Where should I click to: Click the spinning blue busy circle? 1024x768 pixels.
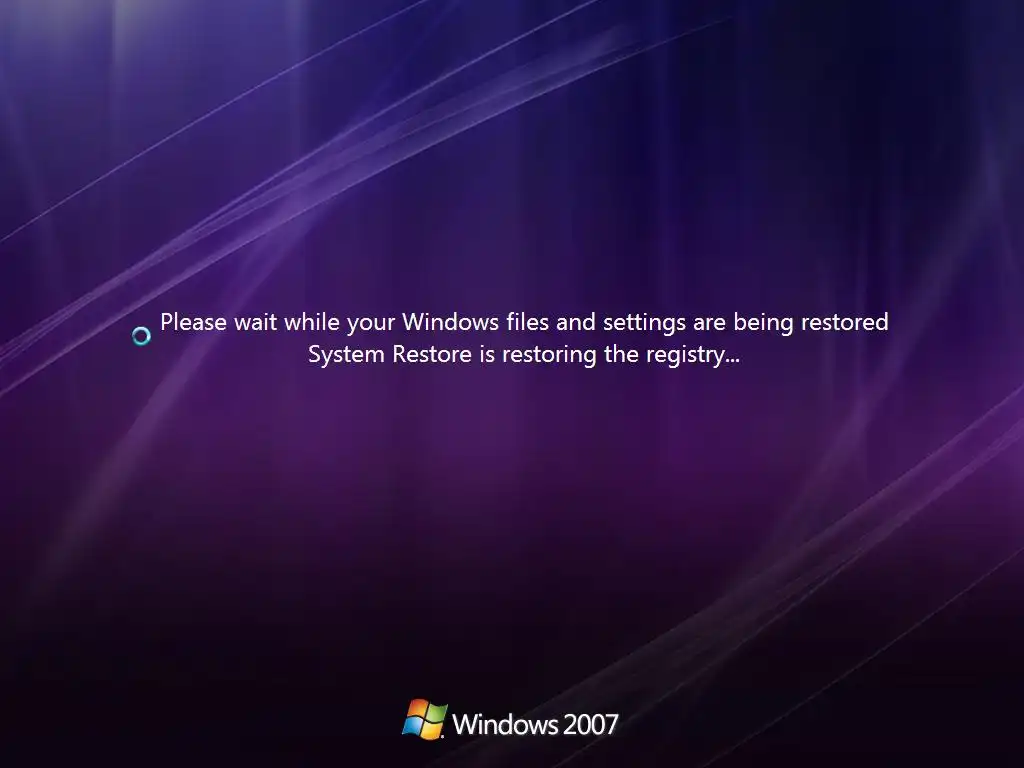click(141, 336)
